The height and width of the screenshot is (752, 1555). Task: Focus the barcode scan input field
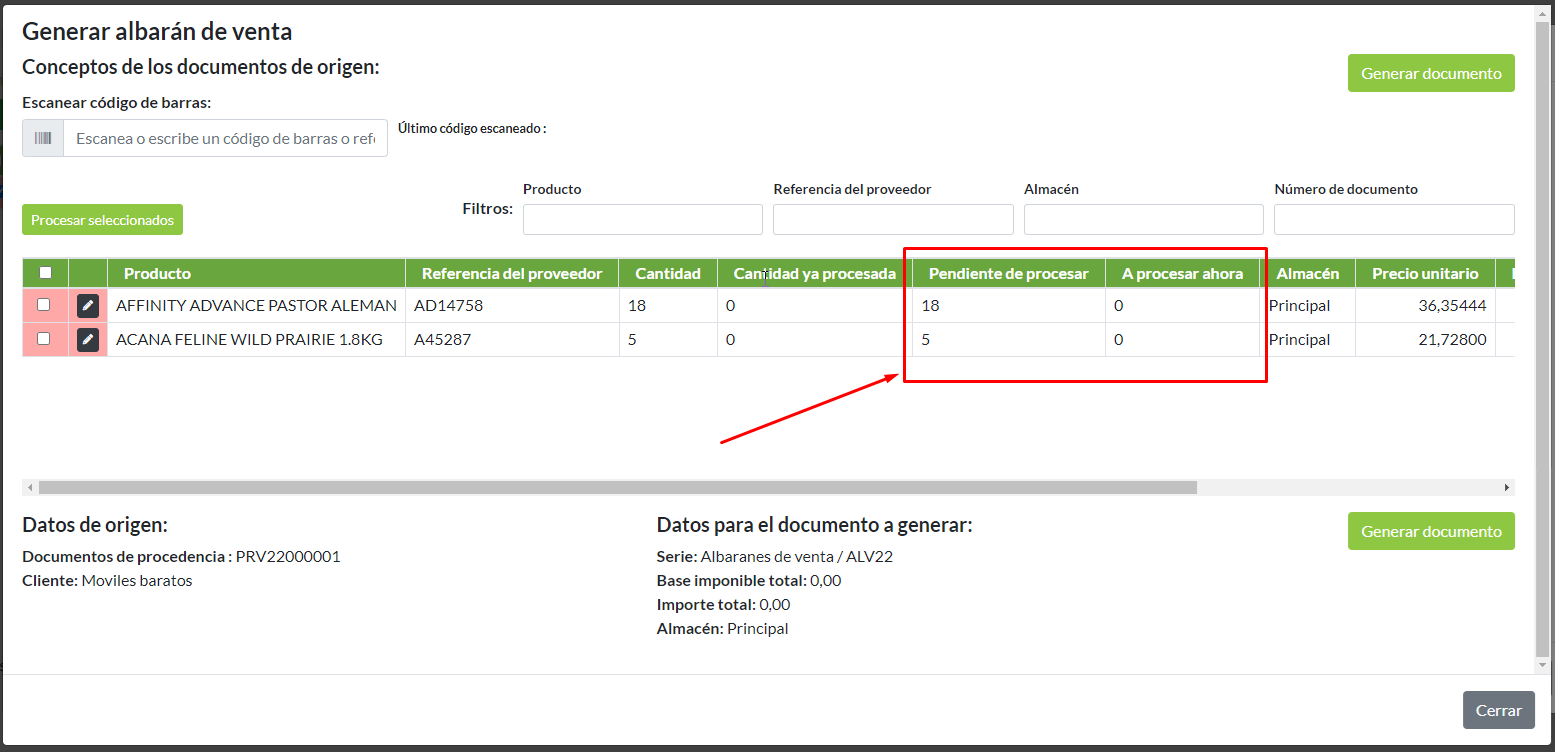tap(225, 139)
